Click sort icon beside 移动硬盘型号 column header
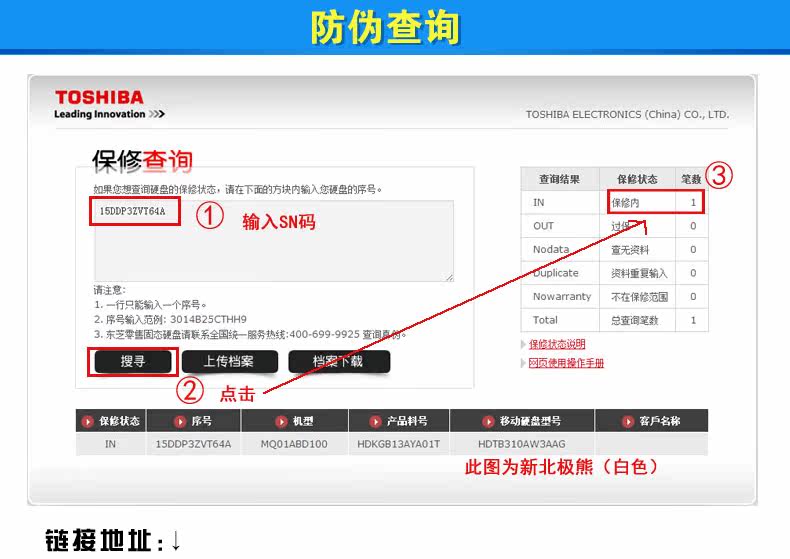790x559 pixels. [488, 422]
